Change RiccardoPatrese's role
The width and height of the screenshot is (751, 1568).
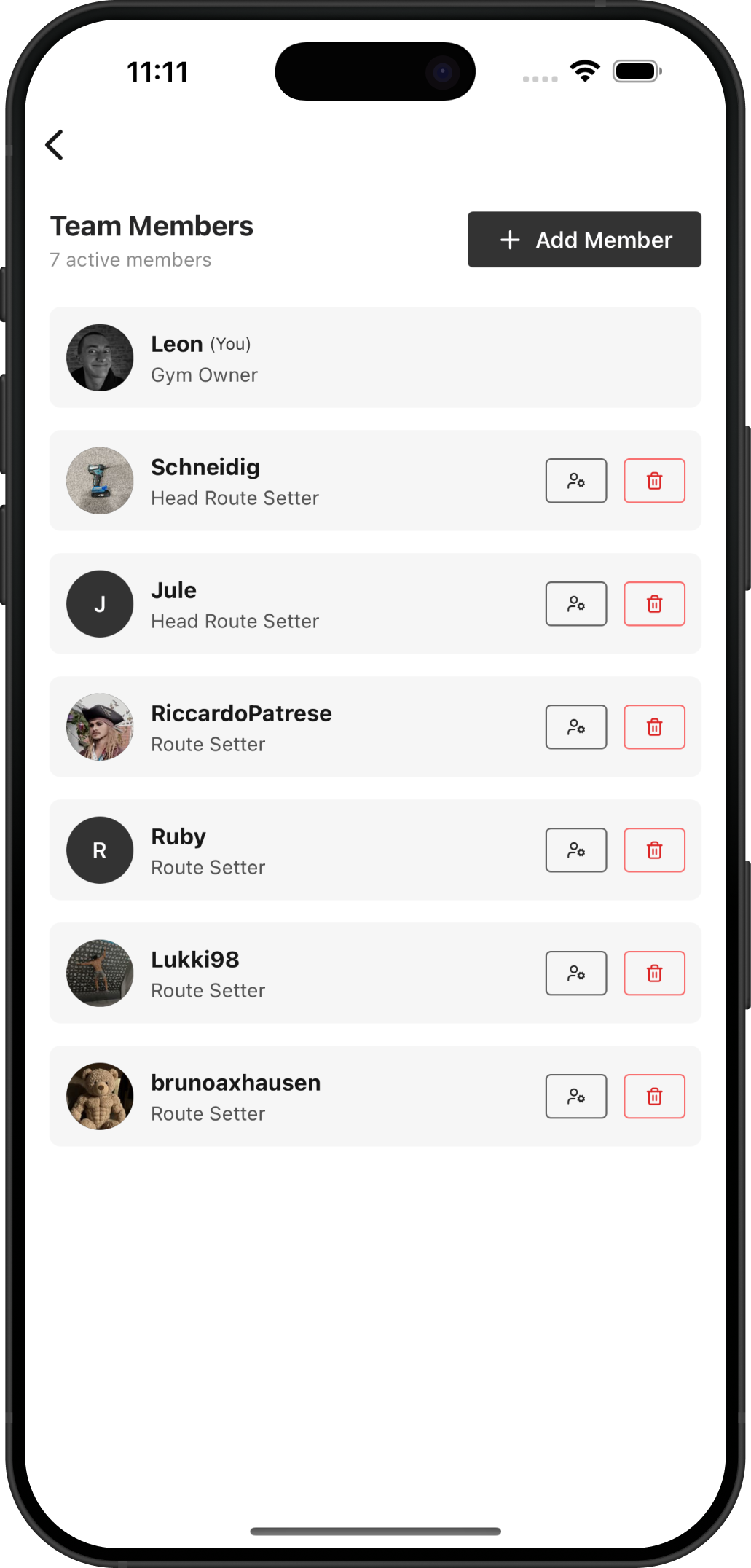coord(575,727)
